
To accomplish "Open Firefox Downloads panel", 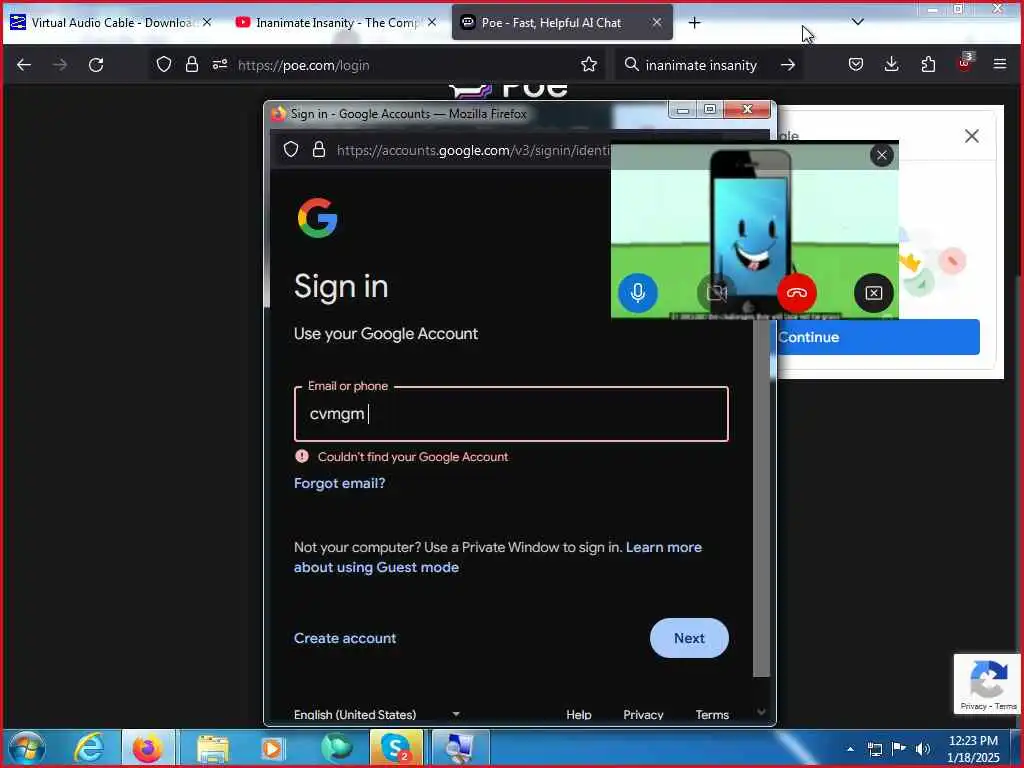I will [891, 64].
